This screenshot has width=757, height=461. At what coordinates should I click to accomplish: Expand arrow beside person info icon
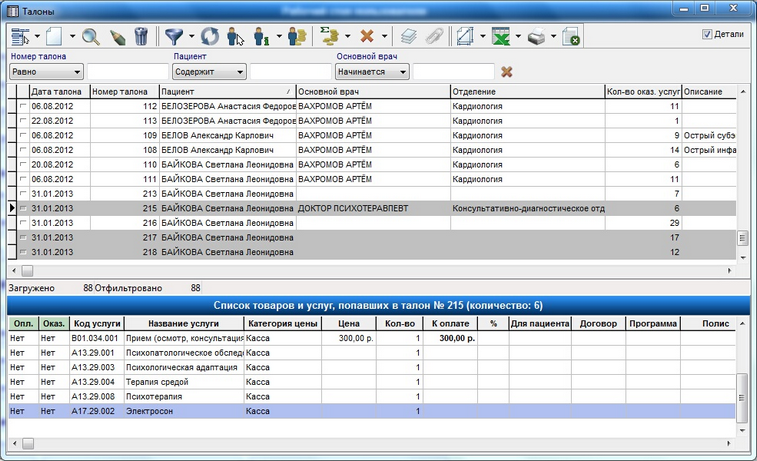click(279, 36)
